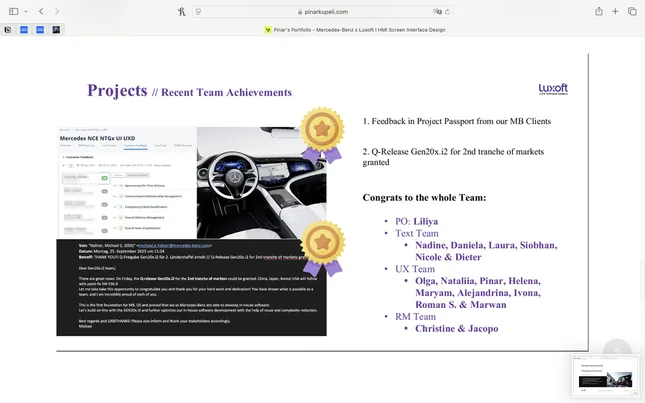Click the Luxoft logo
This screenshot has height=403, width=645.
click(x=553, y=89)
